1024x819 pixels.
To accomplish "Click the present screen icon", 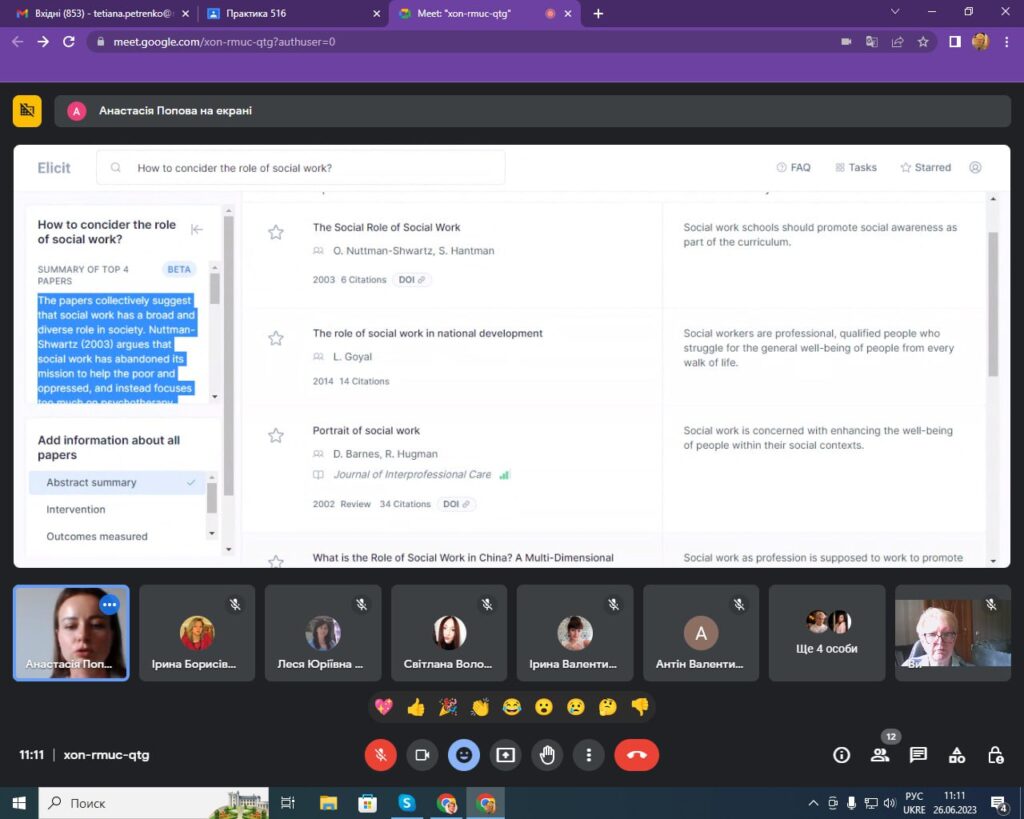I will click(505, 755).
